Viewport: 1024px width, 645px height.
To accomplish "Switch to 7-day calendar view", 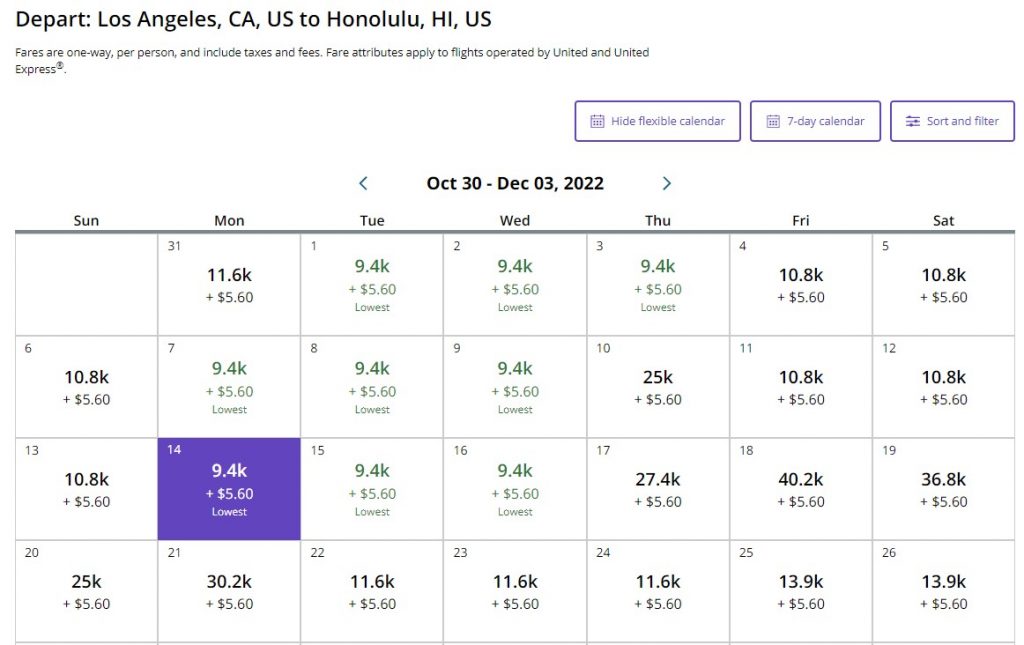I will click(x=815, y=121).
